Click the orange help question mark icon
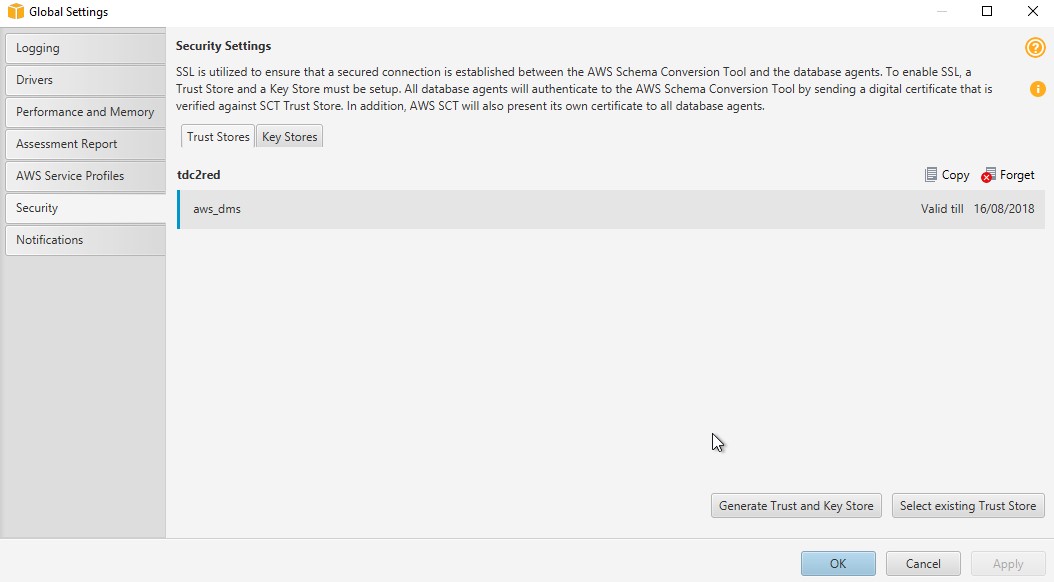1054x582 pixels. click(x=1035, y=48)
